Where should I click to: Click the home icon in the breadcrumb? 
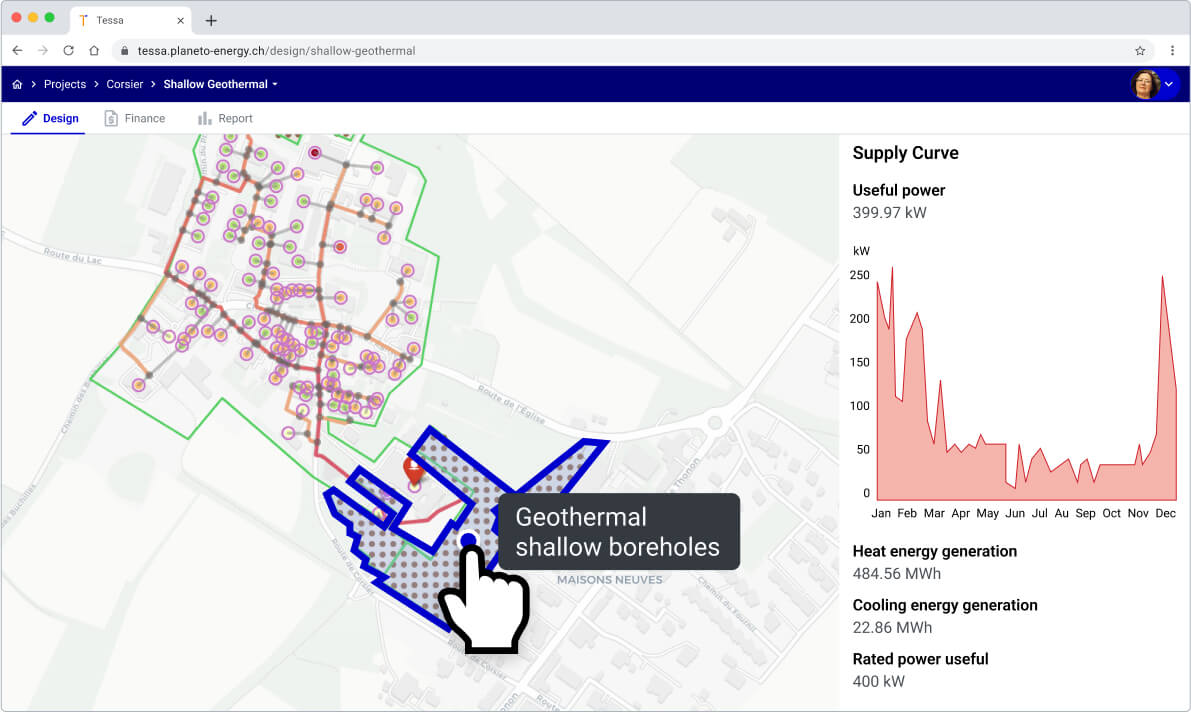click(x=16, y=84)
